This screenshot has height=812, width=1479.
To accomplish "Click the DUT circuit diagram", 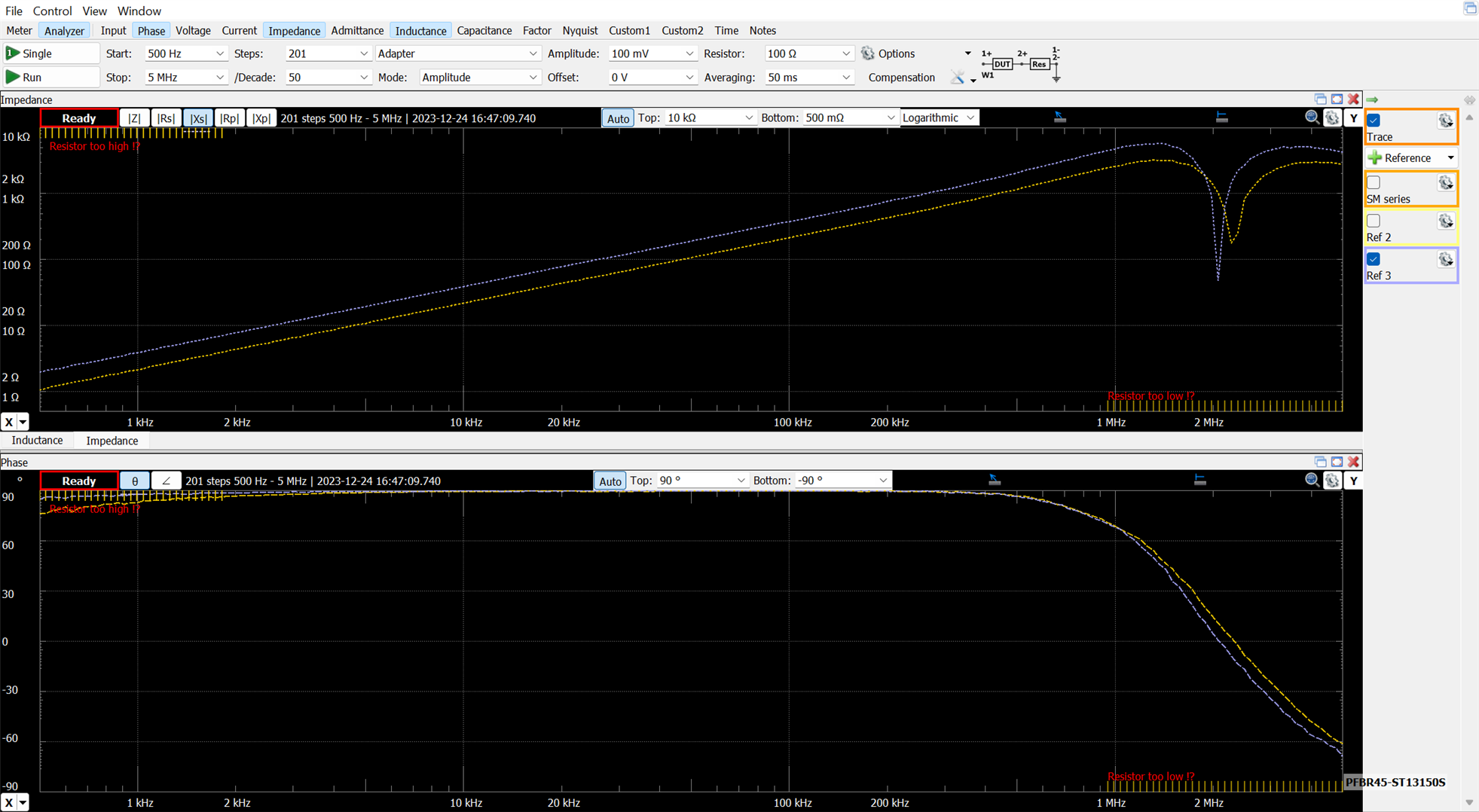I will tap(1021, 64).
